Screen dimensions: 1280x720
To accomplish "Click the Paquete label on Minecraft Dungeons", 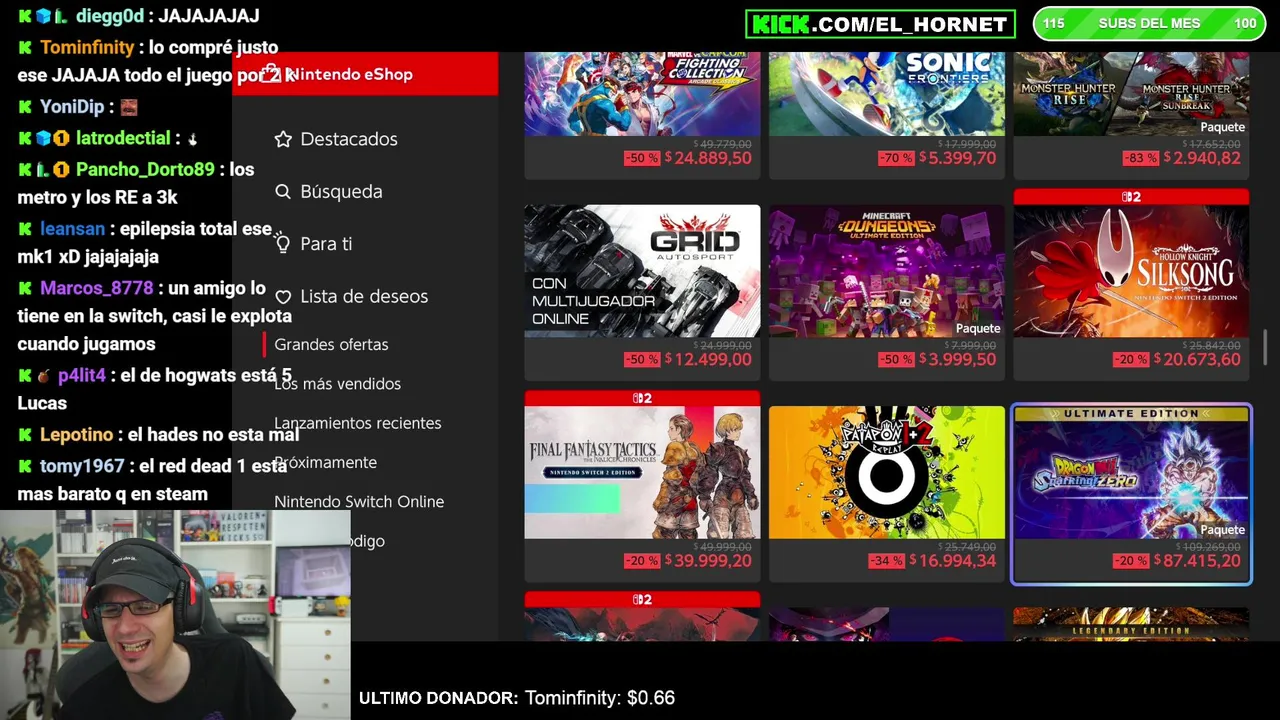I will pyautogui.click(x=978, y=328).
